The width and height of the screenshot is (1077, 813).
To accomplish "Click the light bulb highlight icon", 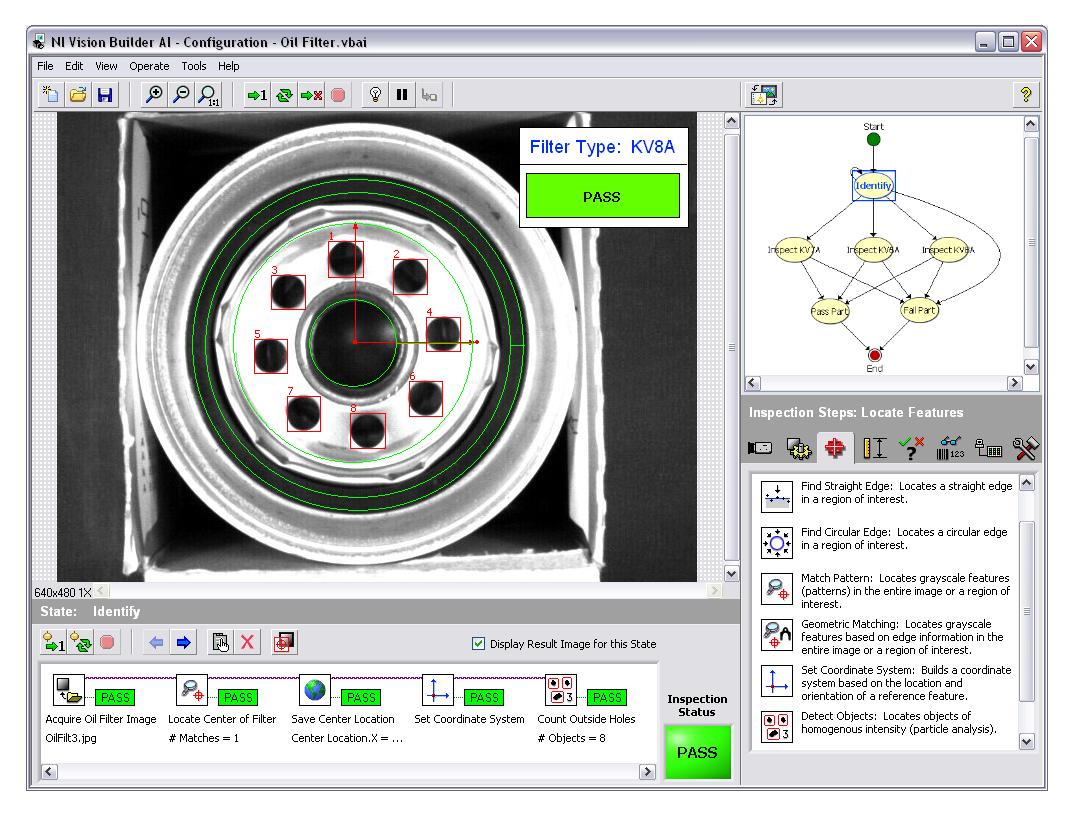I will pyautogui.click(x=375, y=95).
